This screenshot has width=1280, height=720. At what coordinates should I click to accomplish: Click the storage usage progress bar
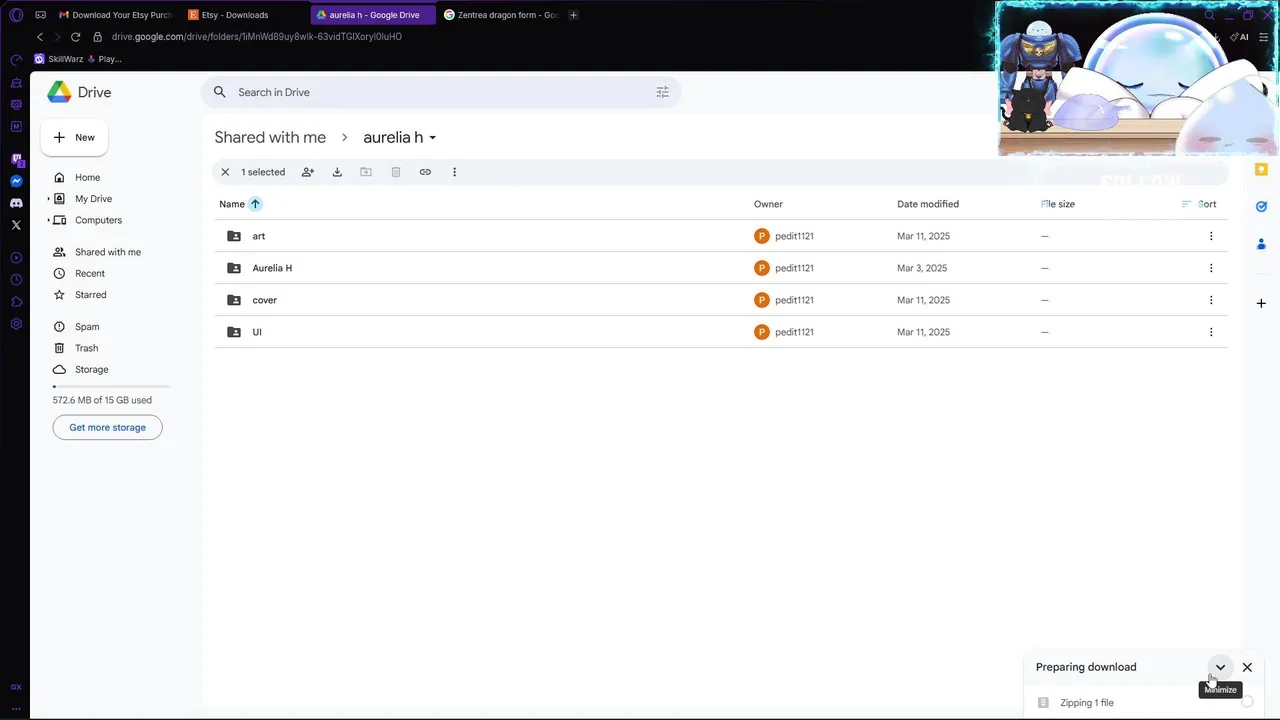coord(111,386)
